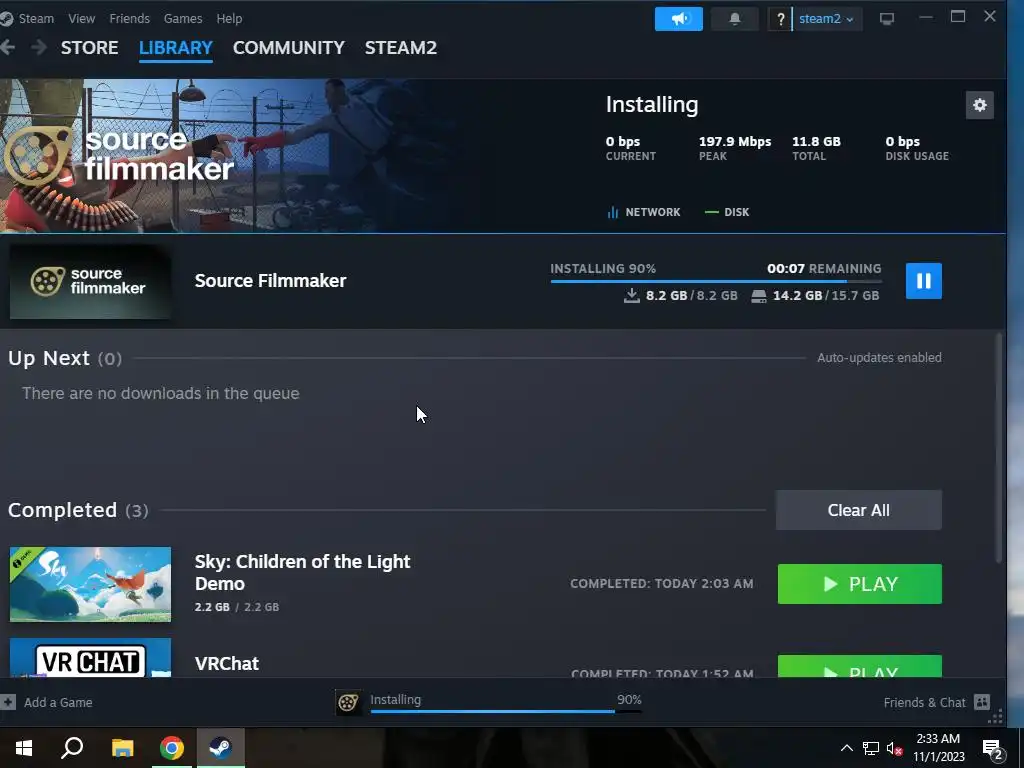Open the notifications bell
The image size is (1024, 768).
pyautogui.click(x=735, y=19)
